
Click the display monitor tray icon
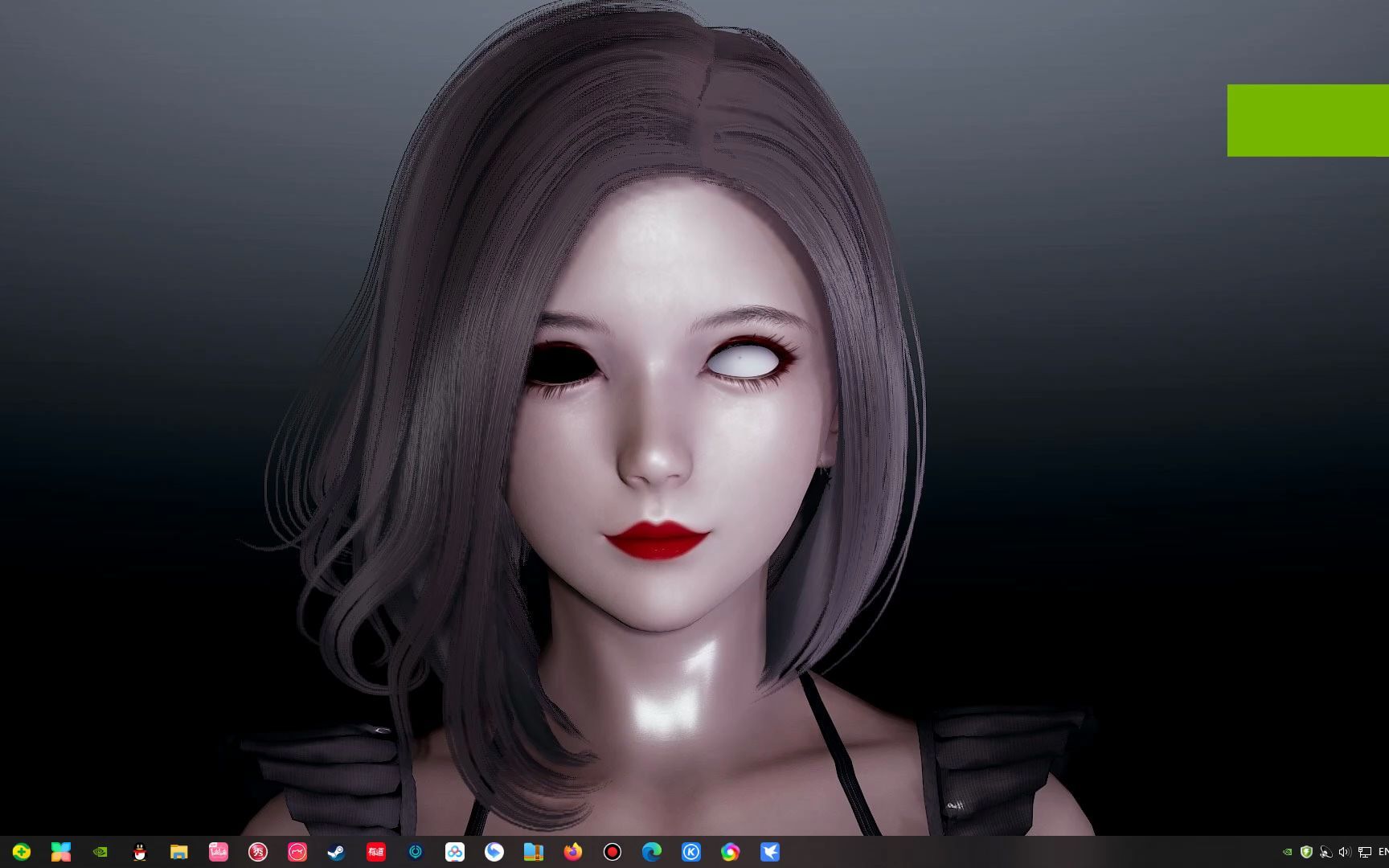point(1365,852)
